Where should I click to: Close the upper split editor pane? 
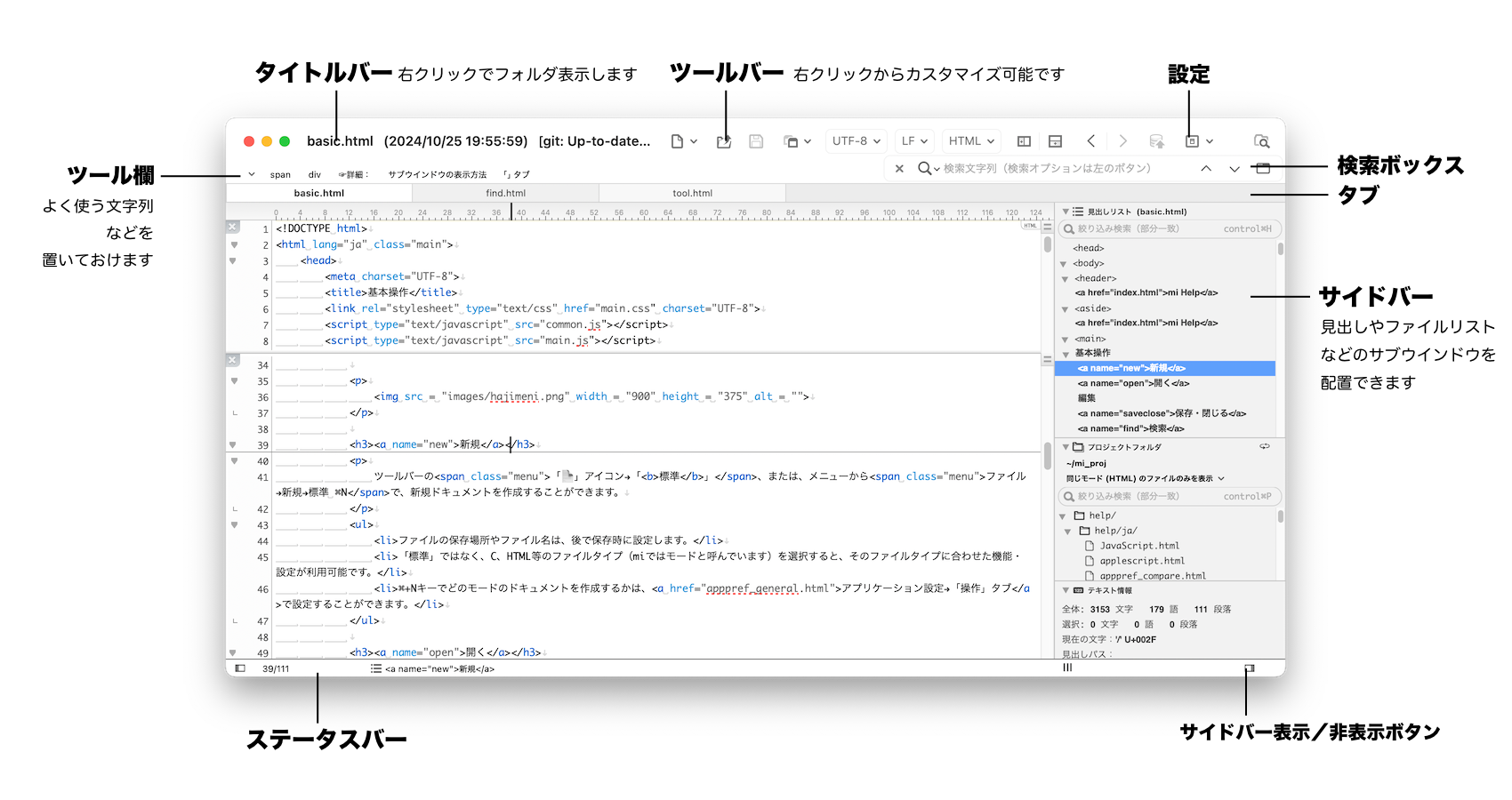pyautogui.click(x=233, y=228)
